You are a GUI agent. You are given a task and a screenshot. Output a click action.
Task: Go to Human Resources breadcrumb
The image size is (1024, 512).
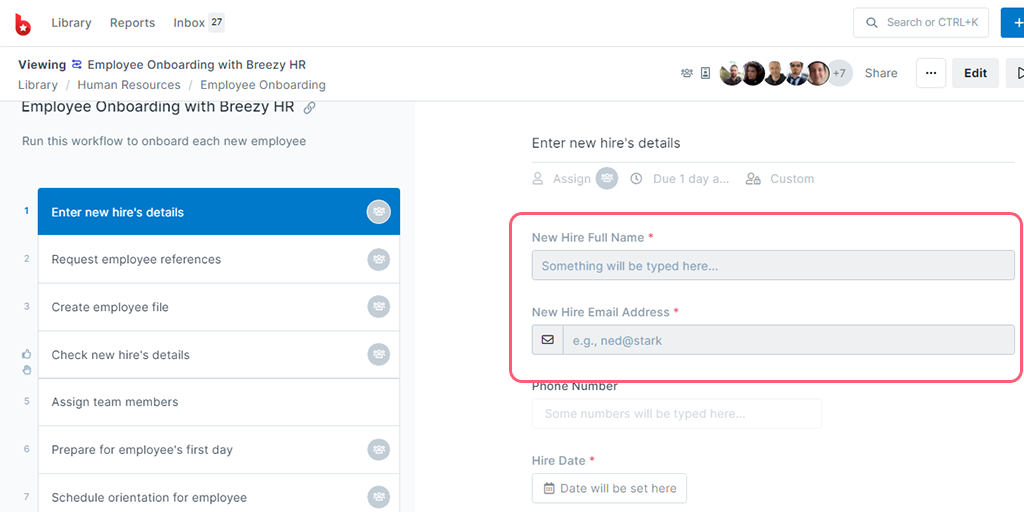point(129,85)
